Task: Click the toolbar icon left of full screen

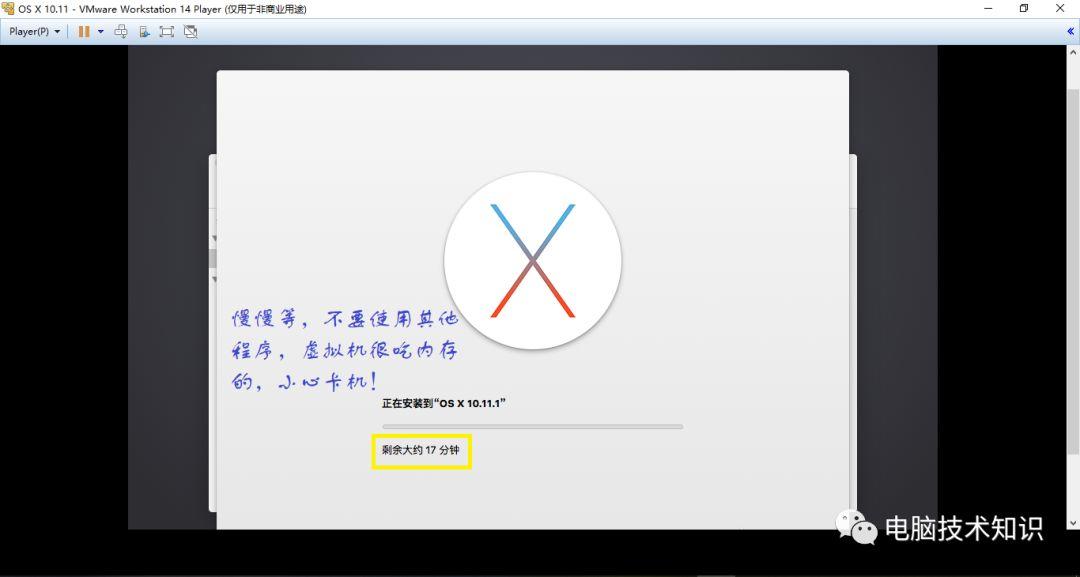Action: click(x=144, y=32)
